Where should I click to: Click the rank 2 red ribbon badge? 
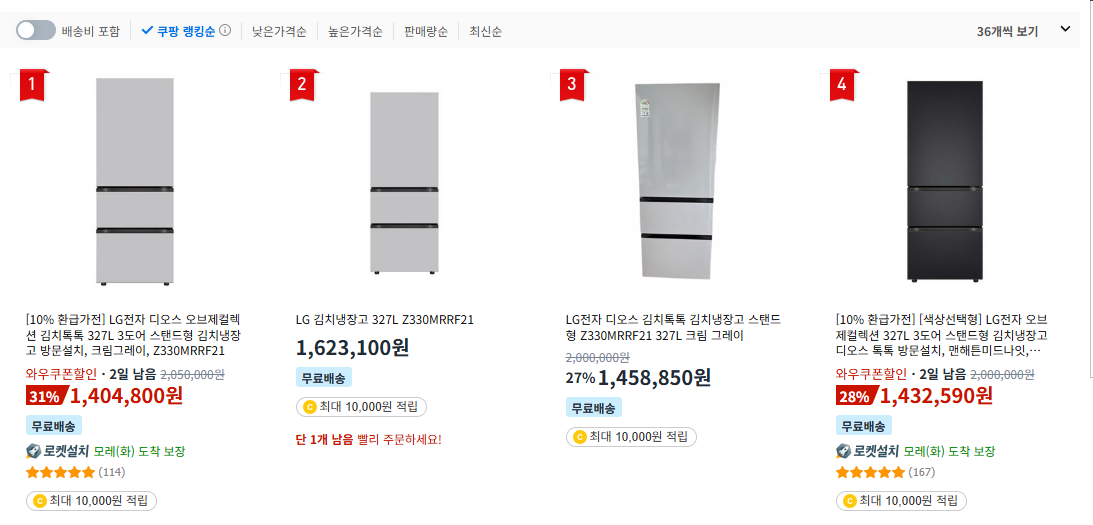pos(303,84)
